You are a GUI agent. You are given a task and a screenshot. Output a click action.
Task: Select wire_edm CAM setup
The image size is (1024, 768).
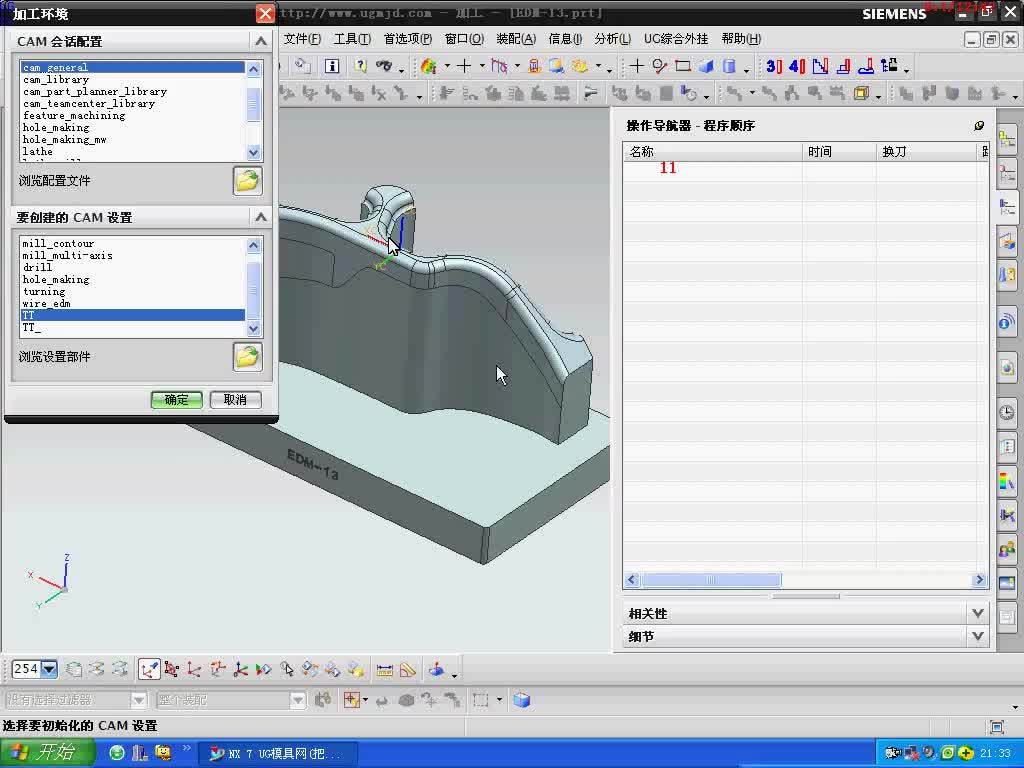pyautogui.click(x=133, y=303)
